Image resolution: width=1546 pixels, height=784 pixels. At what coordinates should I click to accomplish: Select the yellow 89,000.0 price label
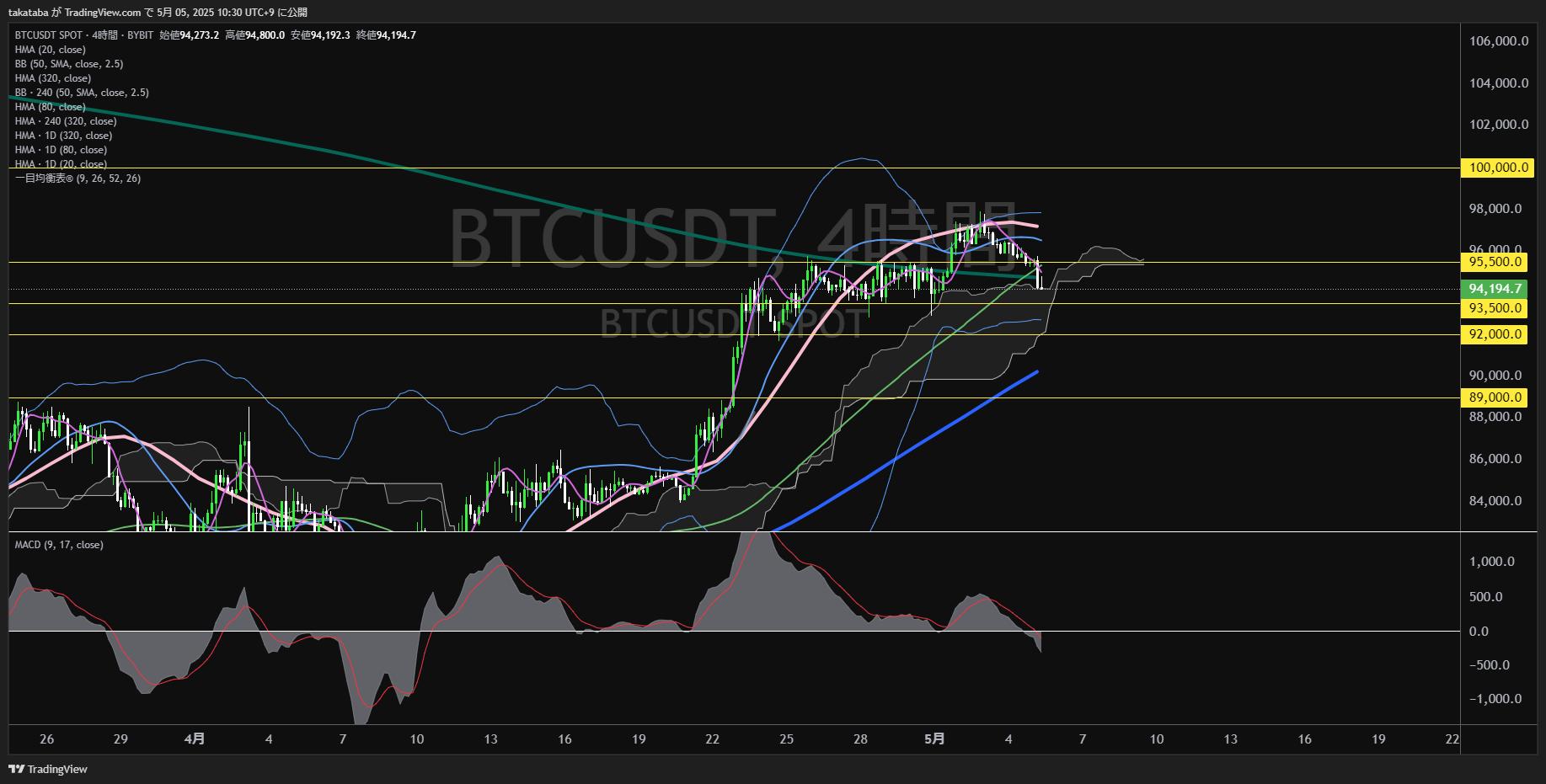click(1495, 397)
